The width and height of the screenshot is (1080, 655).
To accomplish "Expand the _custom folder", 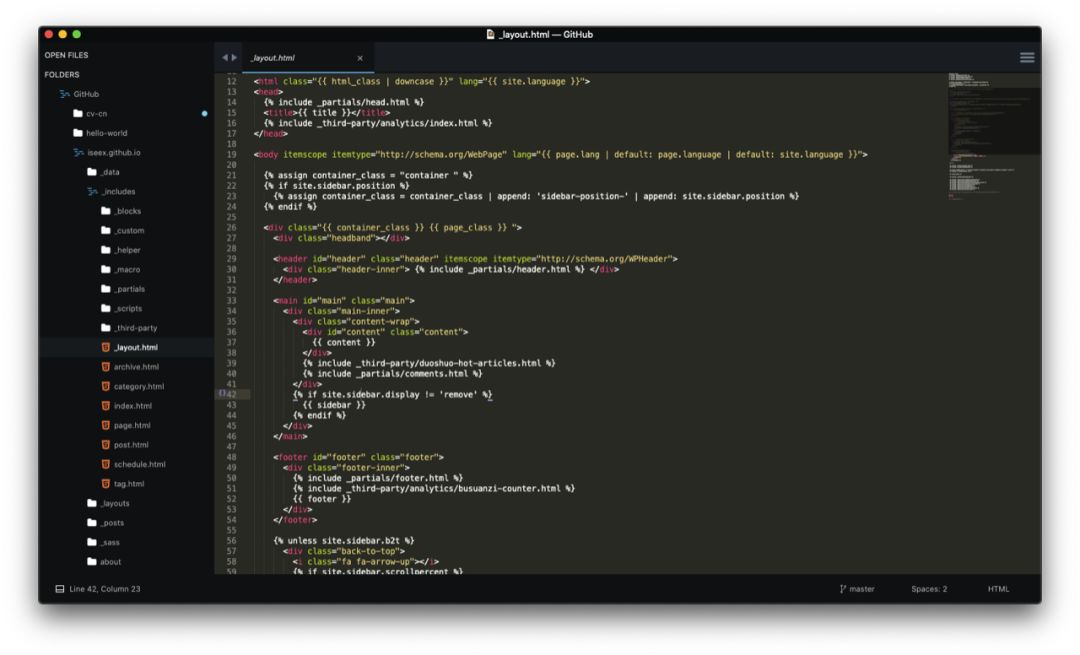I will [x=129, y=231].
